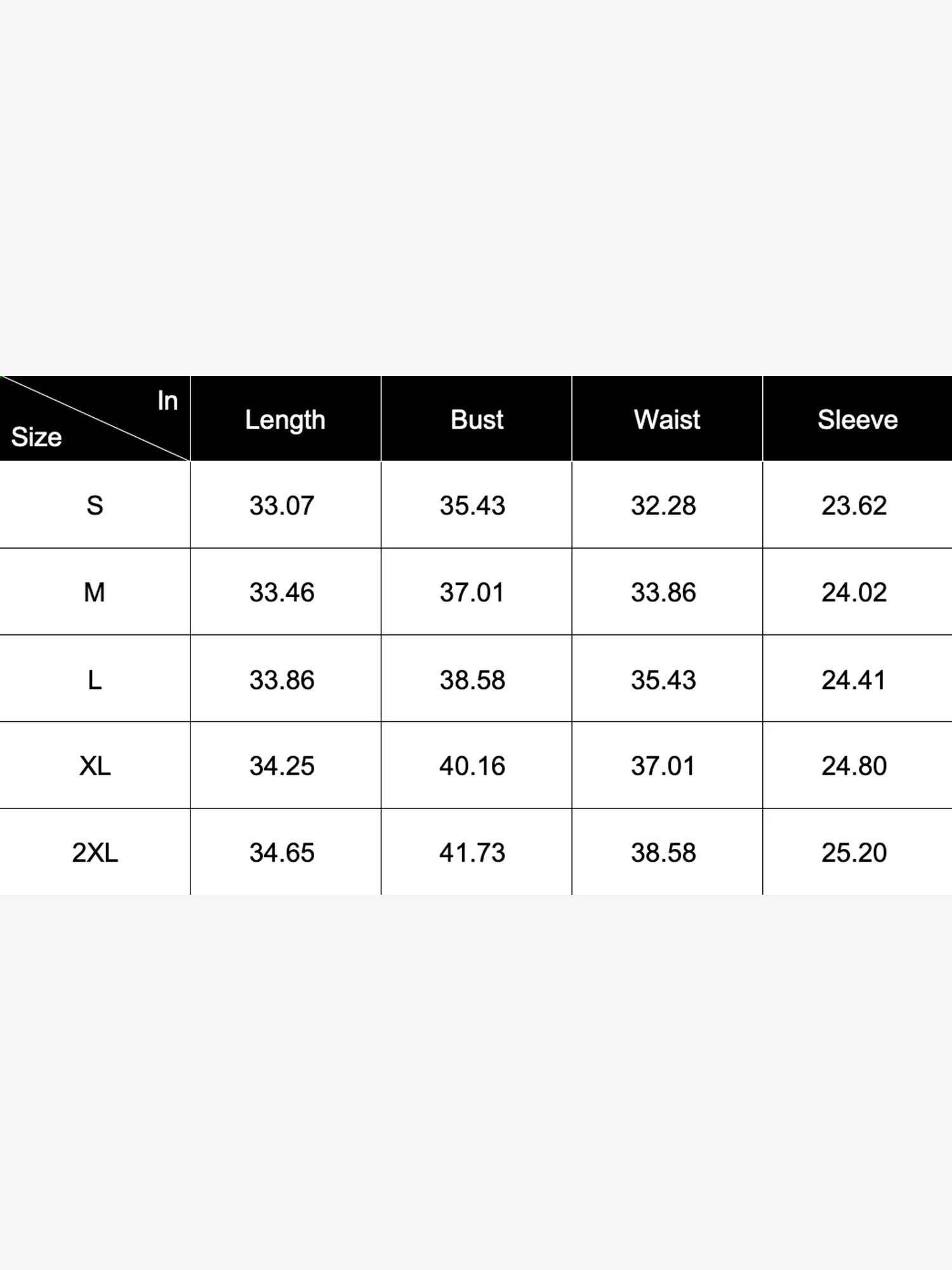Select the 41.73 bust value for 2XL
This screenshot has width=952, height=1270.
[x=472, y=852]
